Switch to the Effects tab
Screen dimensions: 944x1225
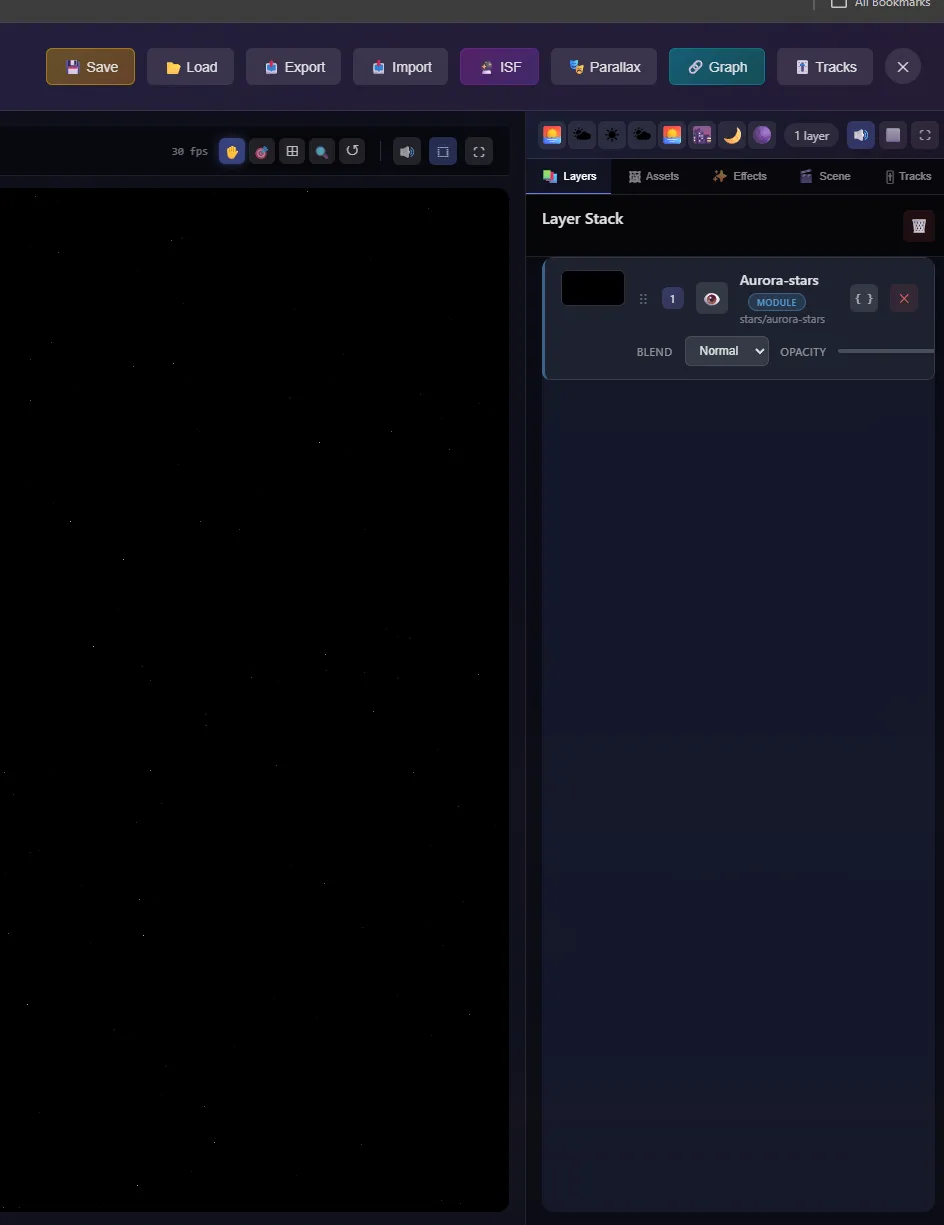(x=739, y=176)
